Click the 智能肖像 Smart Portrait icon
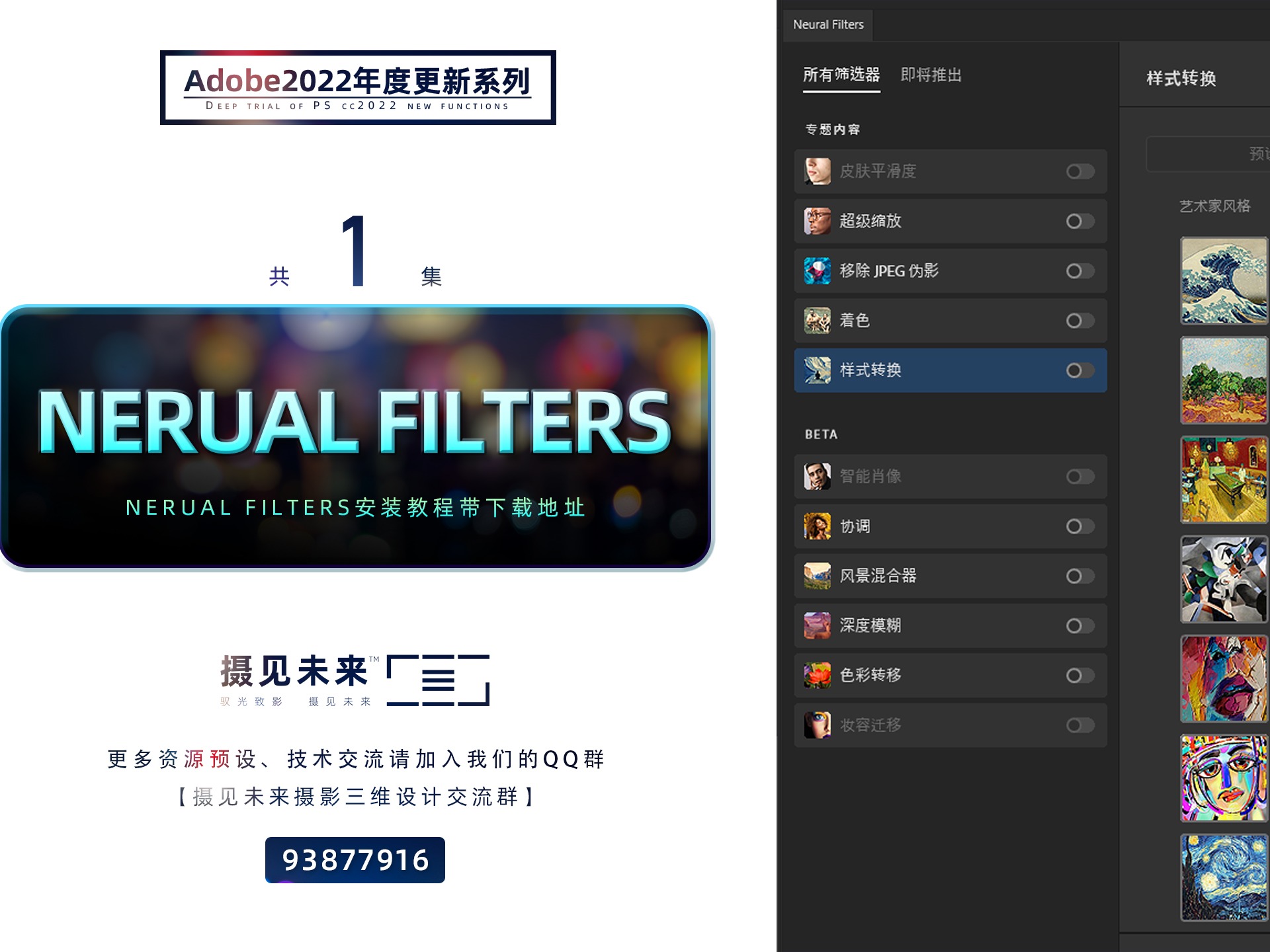The width and height of the screenshot is (1270, 952). pos(818,476)
